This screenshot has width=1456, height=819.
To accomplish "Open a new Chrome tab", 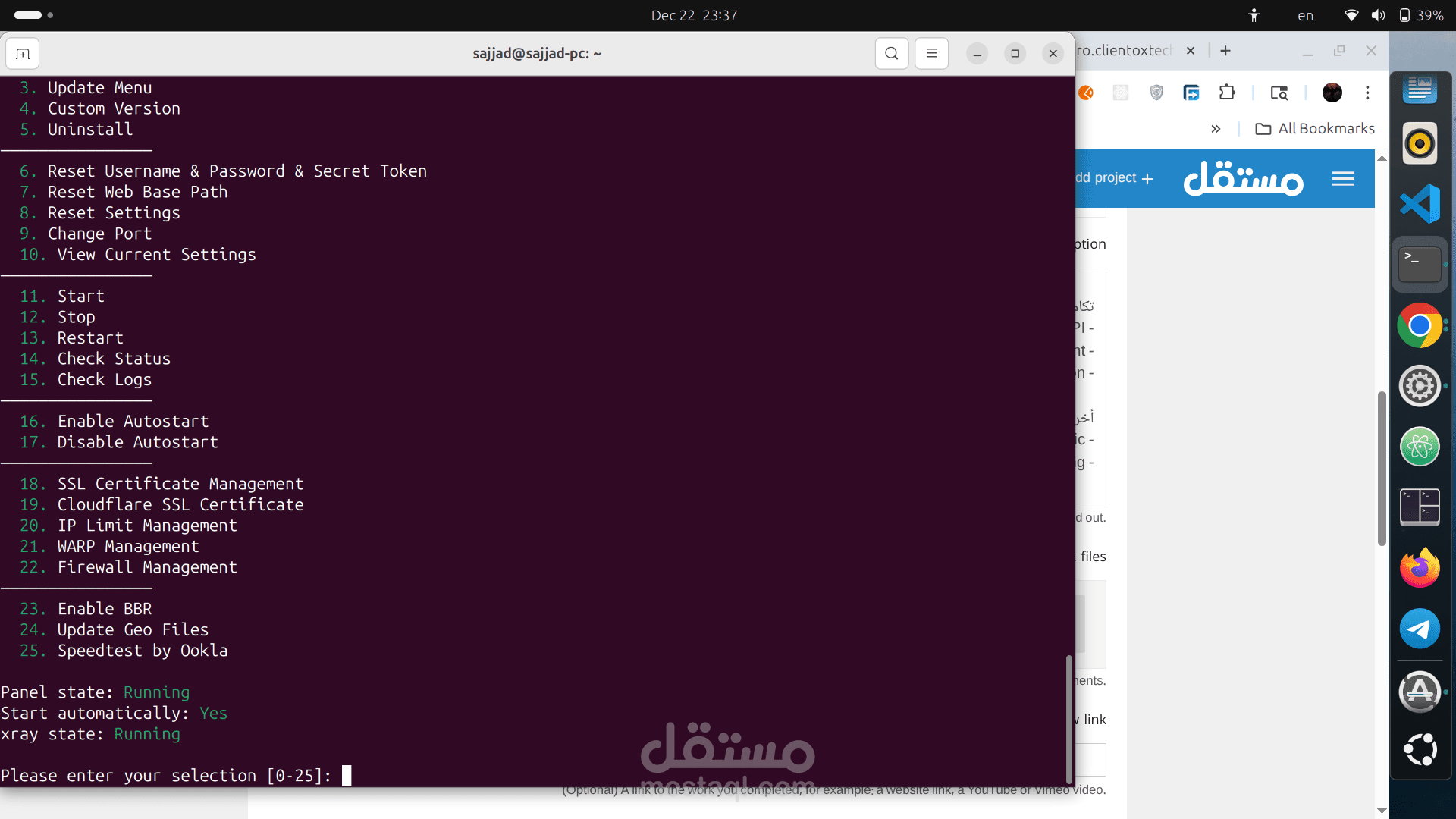I will (1225, 51).
